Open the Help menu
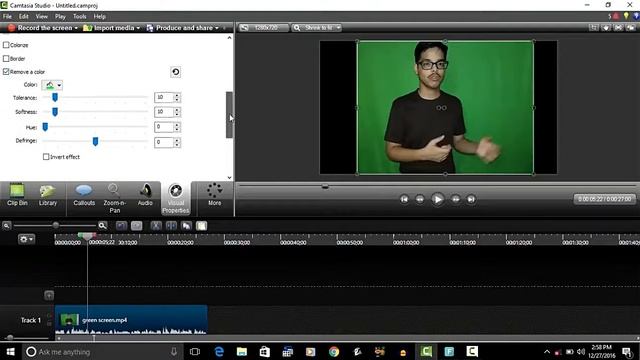The image size is (640, 360). coord(100,16)
